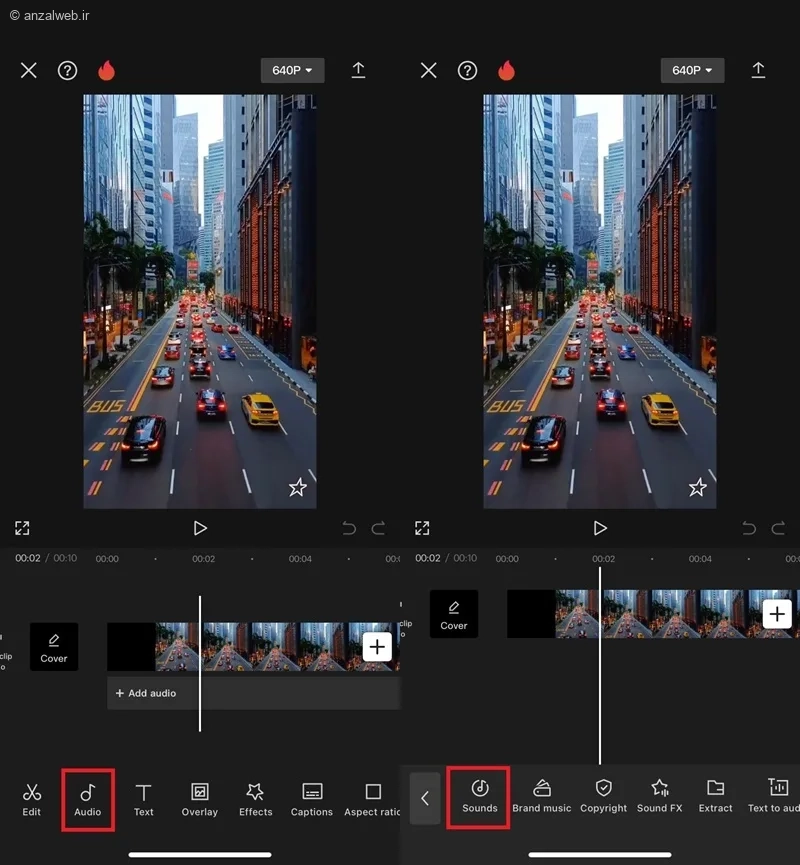Click Add audio track below the clip

tap(150, 693)
